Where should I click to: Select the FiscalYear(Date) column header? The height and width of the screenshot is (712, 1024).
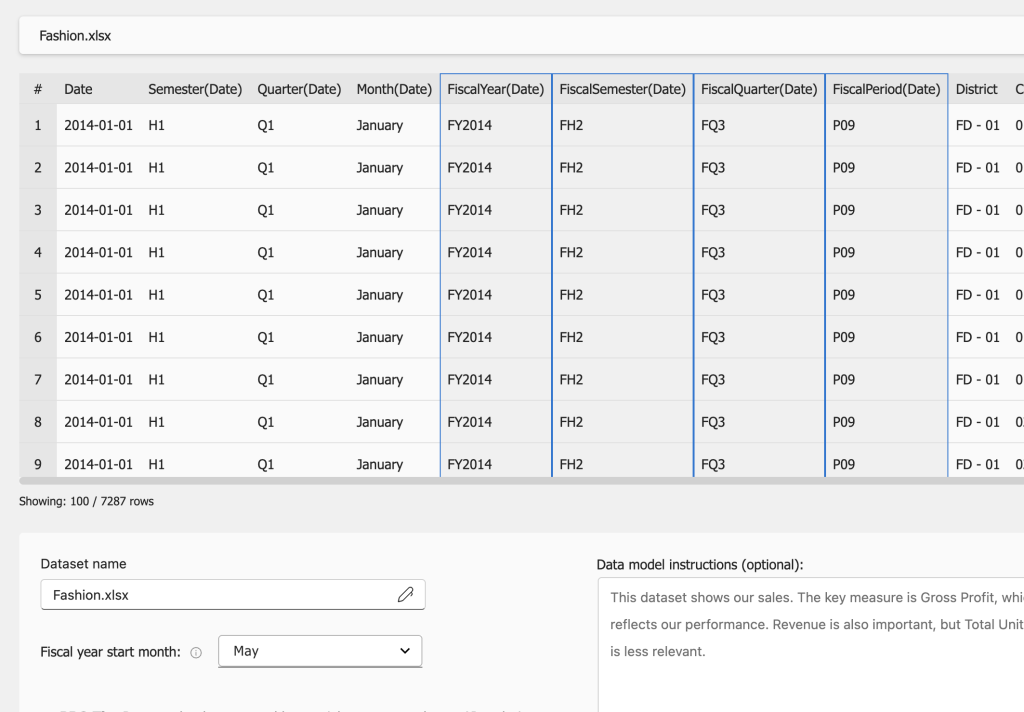(495, 89)
